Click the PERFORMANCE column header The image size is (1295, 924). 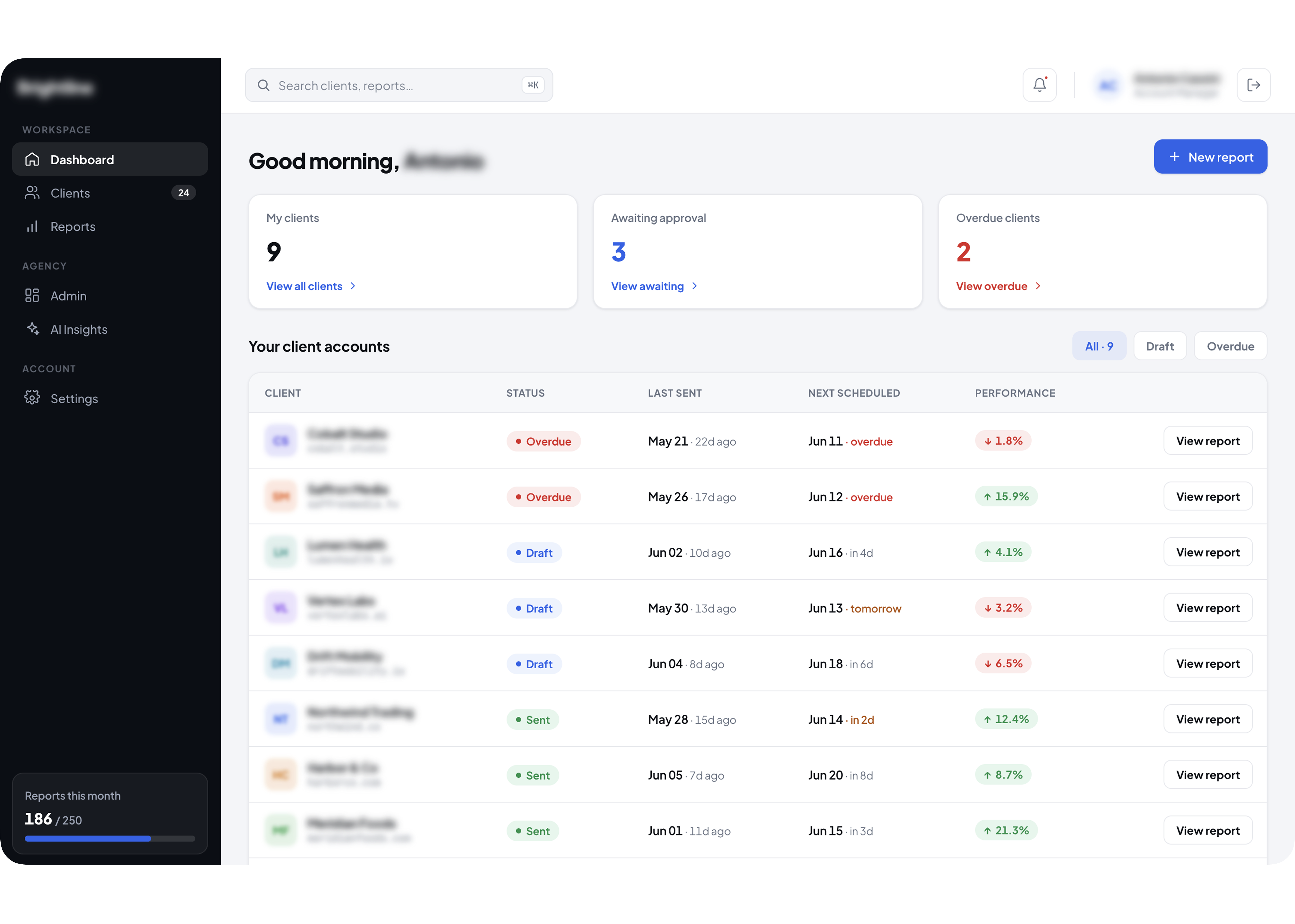pos(1015,393)
